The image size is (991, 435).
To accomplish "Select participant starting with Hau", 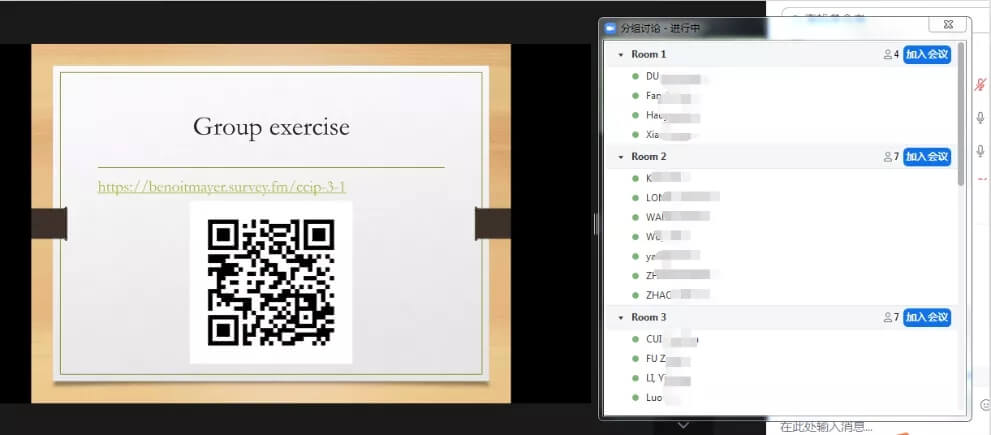I will tap(673, 116).
